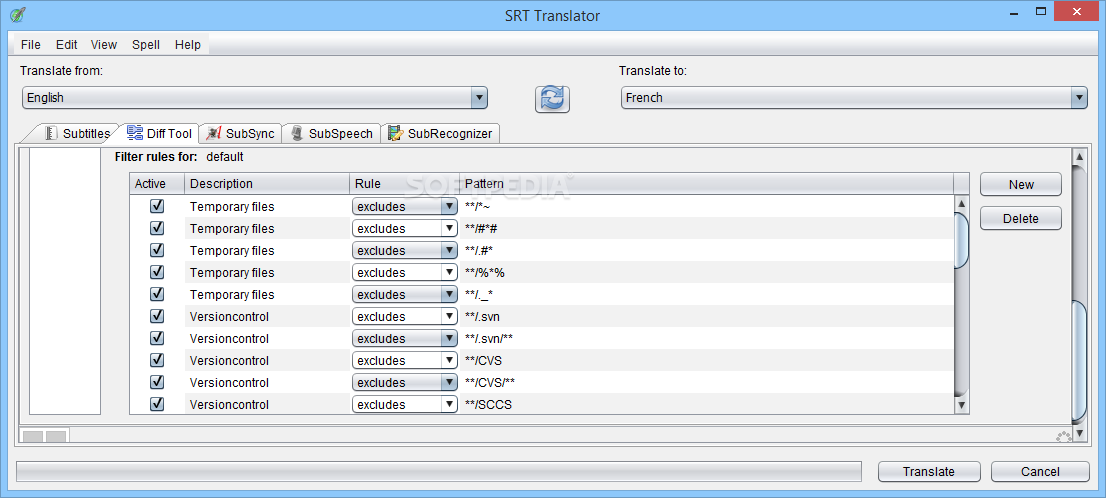Click the **/CVS pattern cell
Viewport: 1106px width, 498px height.
[x=706, y=360]
